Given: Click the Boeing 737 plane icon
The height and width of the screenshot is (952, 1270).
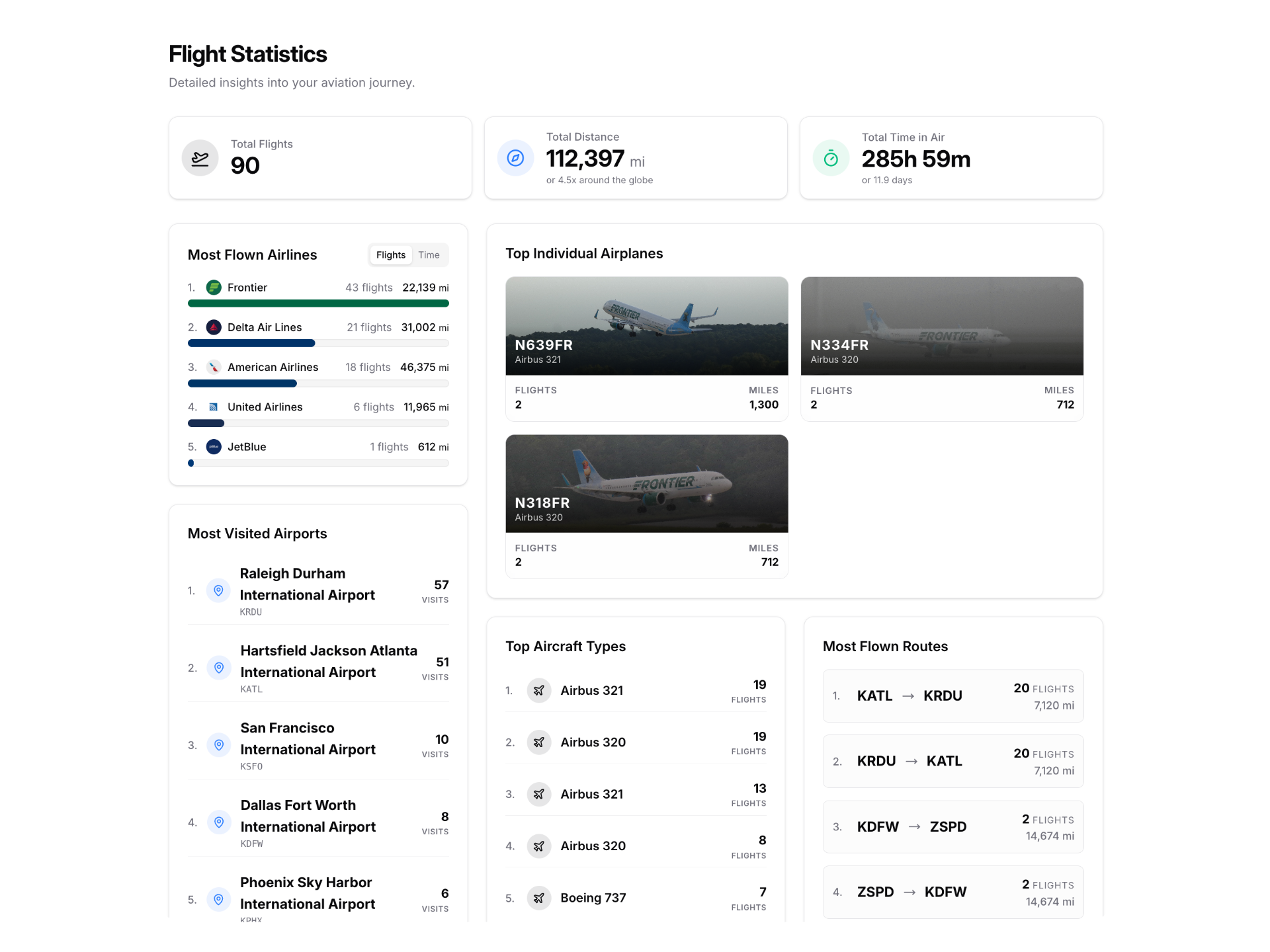Looking at the screenshot, I should 539,898.
